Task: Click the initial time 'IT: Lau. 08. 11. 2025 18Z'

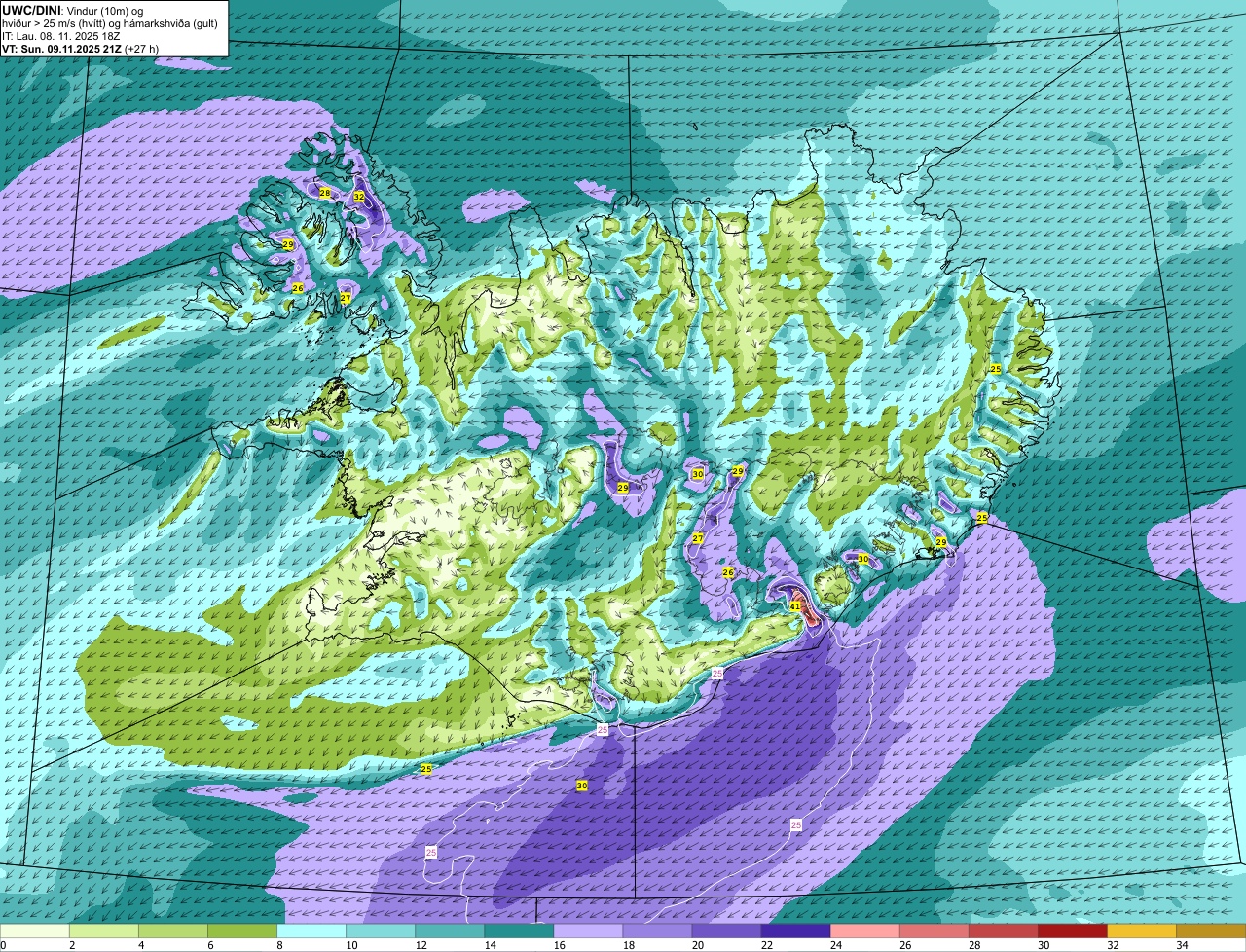Action: tap(61, 36)
